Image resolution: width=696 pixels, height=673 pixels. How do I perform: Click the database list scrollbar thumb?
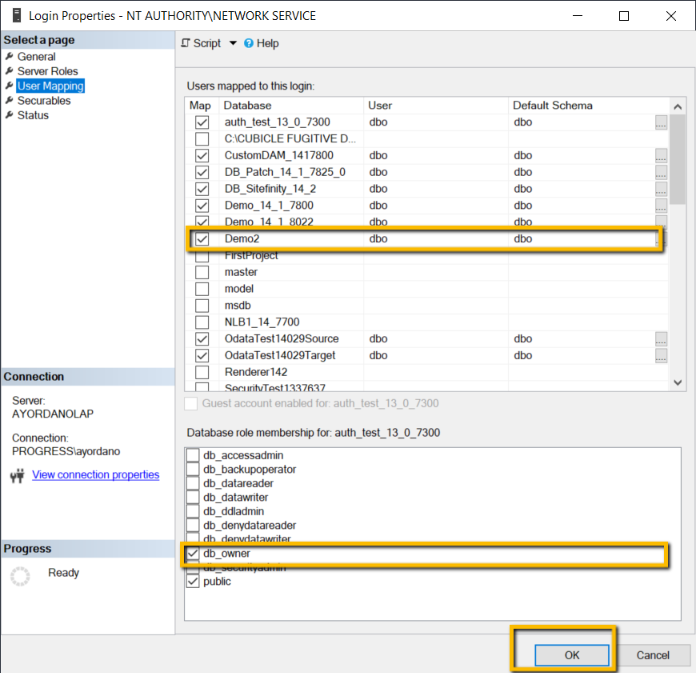pos(677,160)
